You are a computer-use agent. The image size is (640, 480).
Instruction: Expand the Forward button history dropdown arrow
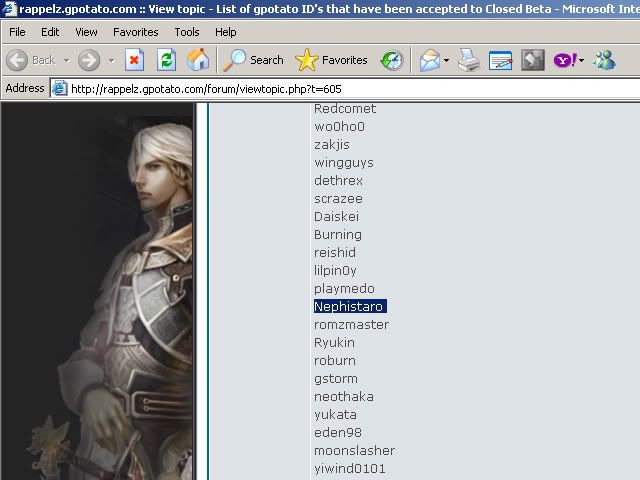109,60
